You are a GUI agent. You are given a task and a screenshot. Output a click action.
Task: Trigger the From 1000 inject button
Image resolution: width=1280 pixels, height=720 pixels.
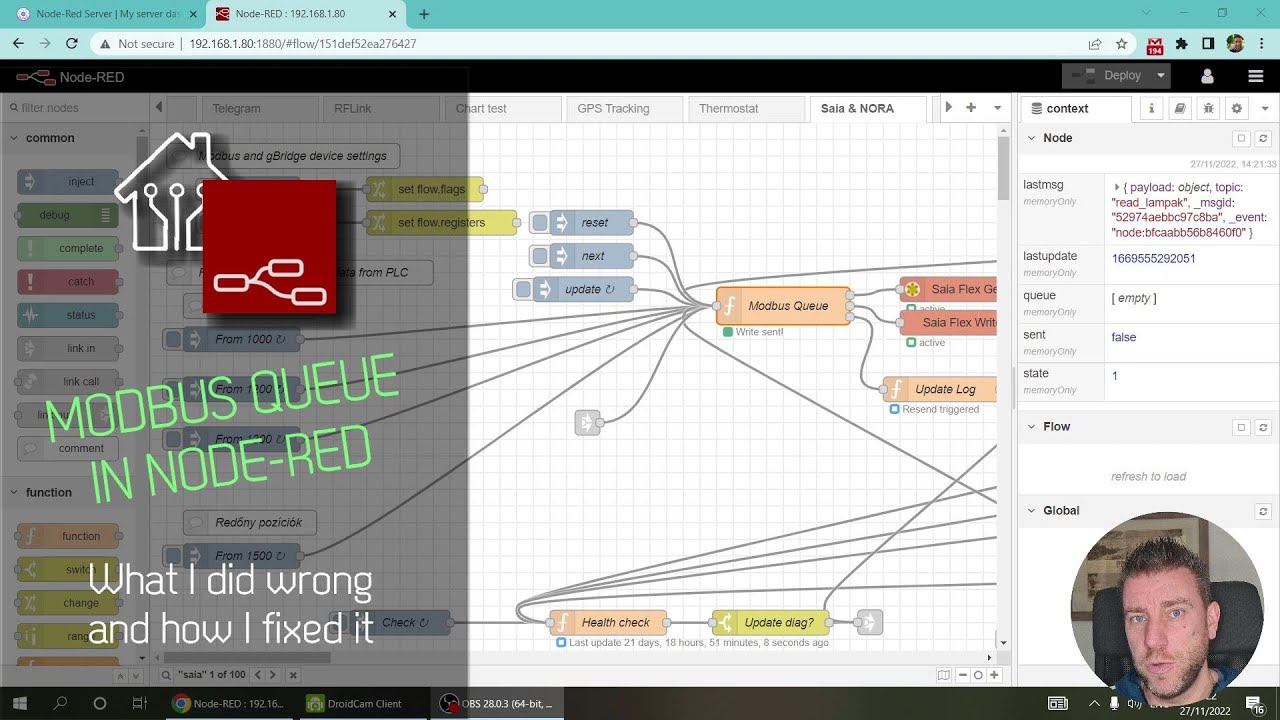[173, 339]
